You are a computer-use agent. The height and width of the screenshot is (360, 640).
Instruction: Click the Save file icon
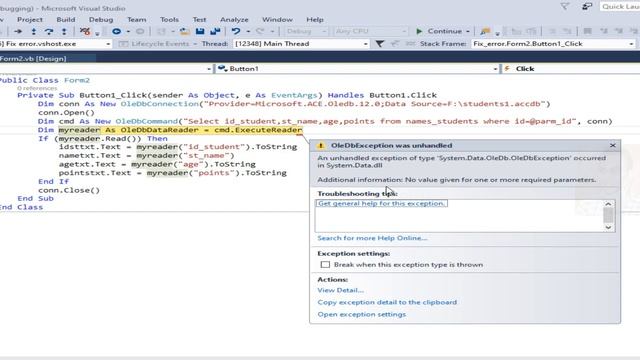200,31
